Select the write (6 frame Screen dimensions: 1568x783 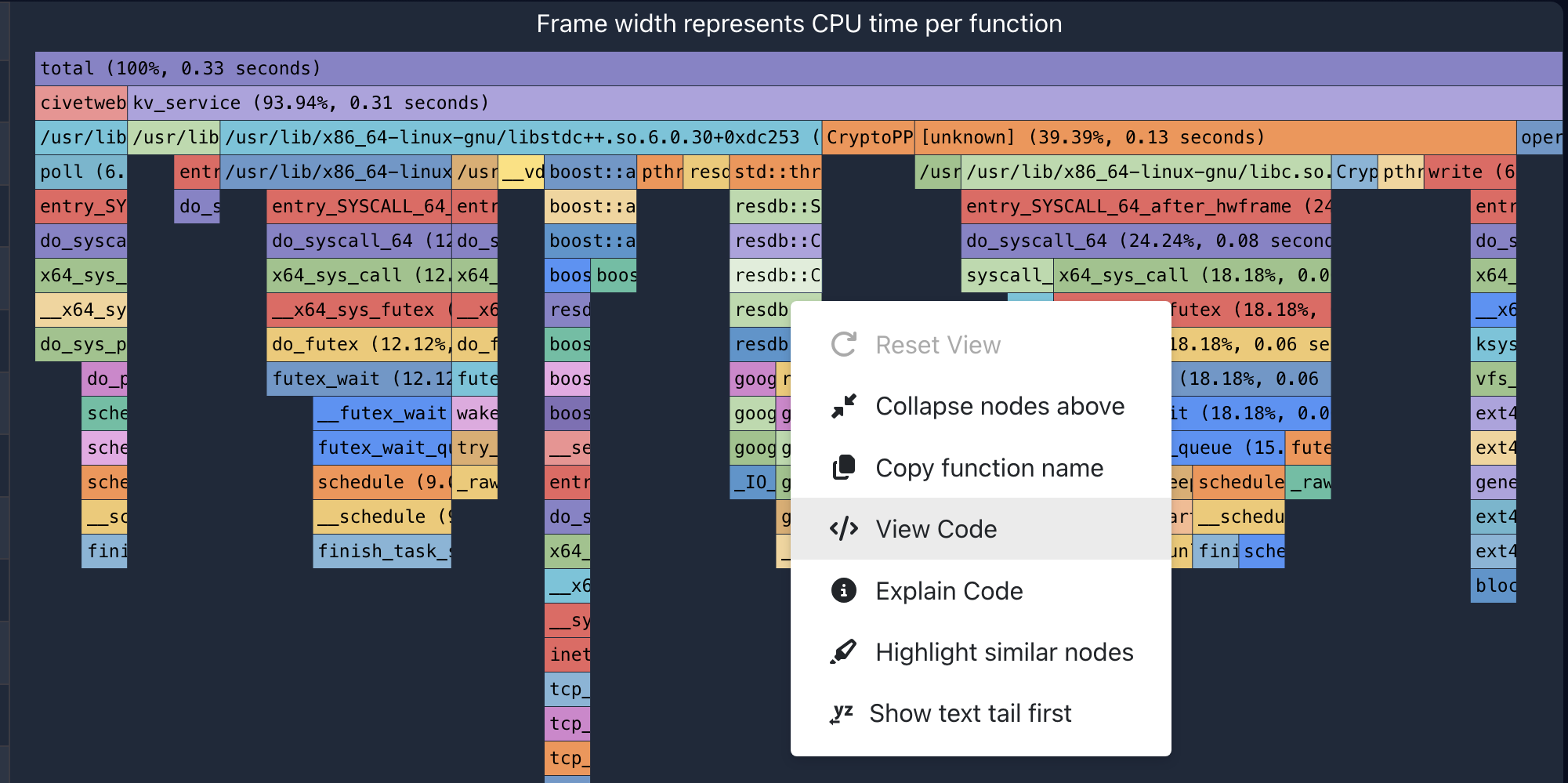click(1470, 172)
